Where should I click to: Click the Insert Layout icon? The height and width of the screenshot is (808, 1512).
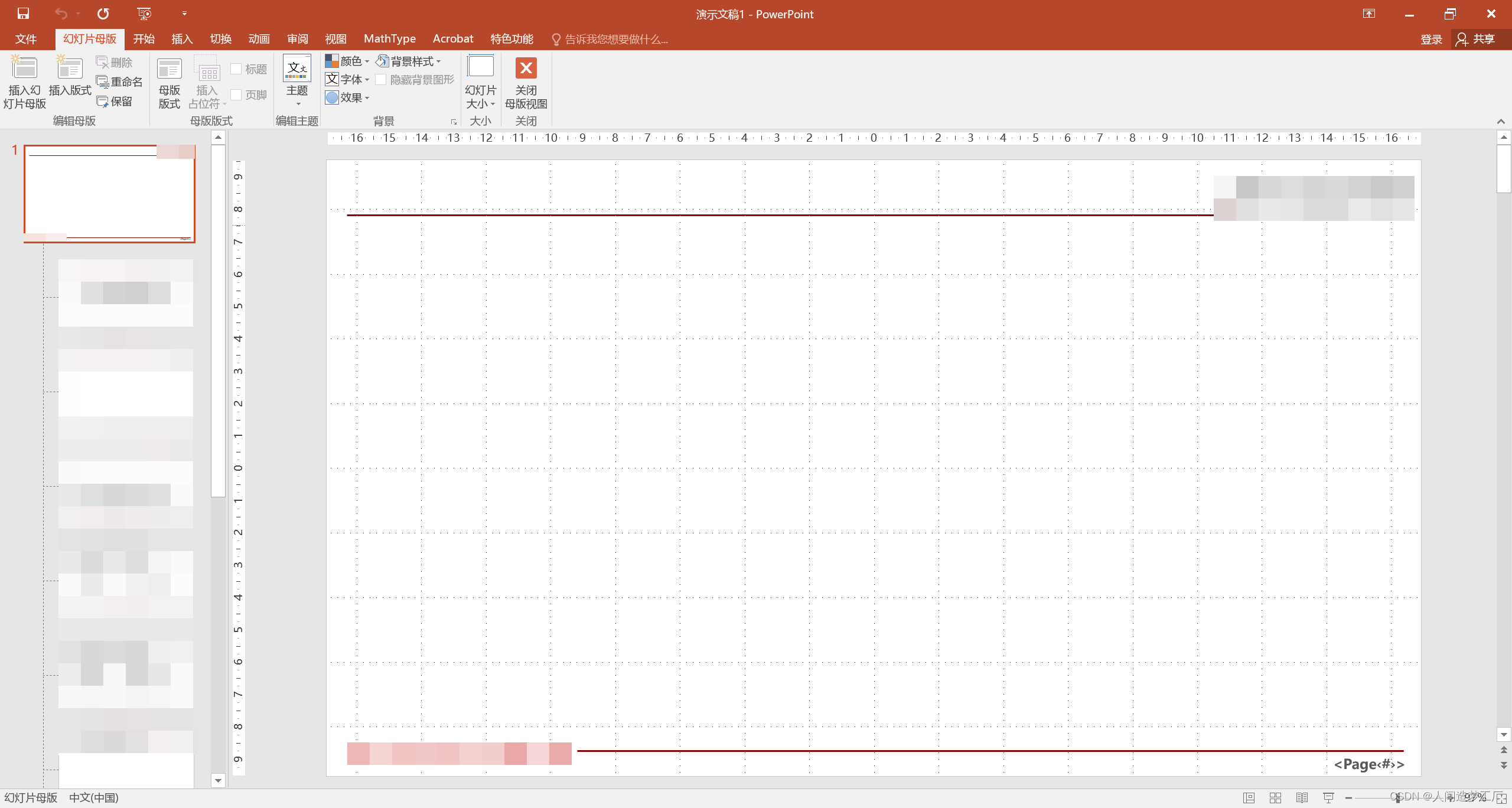[70, 69]
